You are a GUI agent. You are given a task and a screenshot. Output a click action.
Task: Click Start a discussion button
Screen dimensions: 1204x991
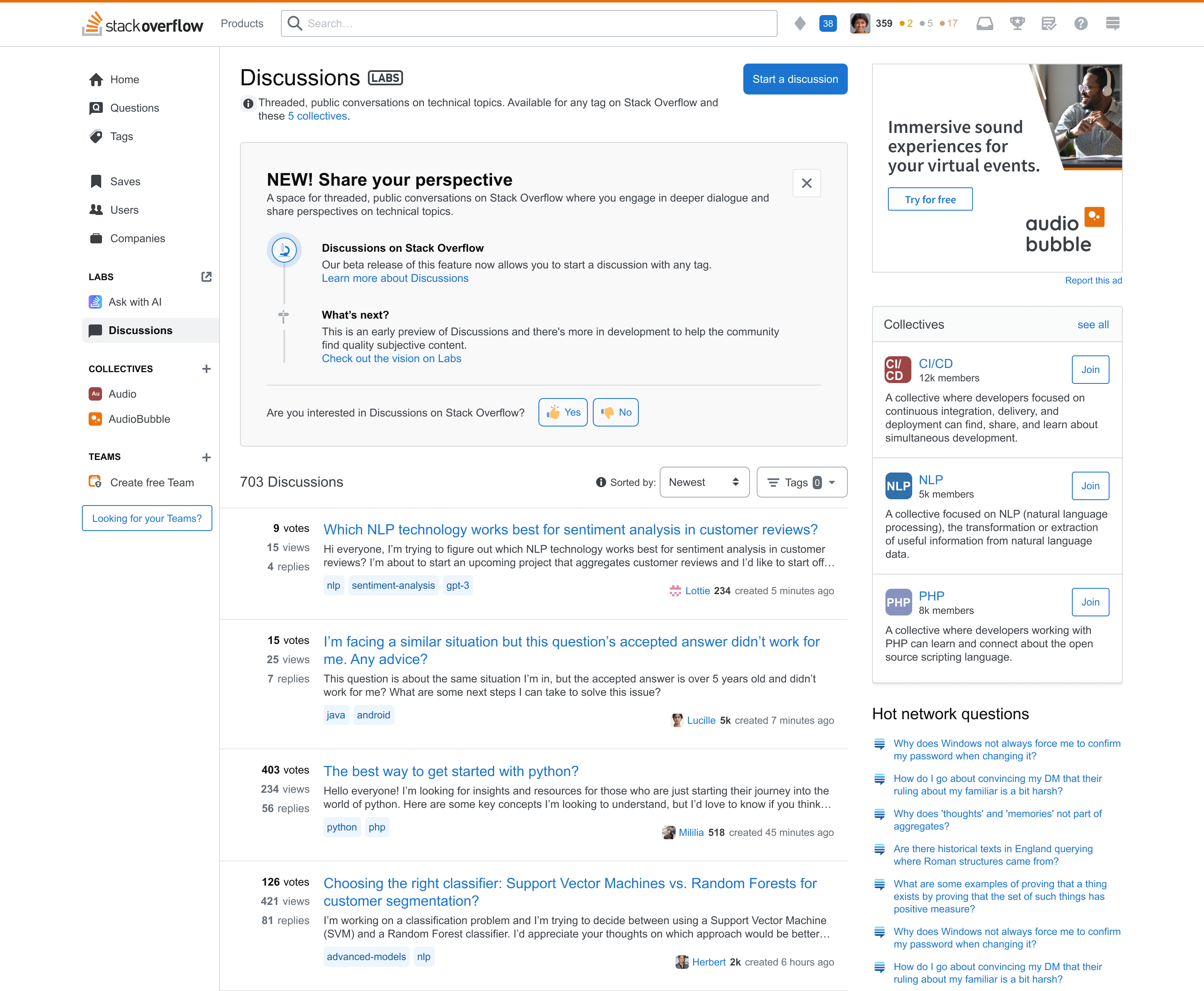coord(795,79)
